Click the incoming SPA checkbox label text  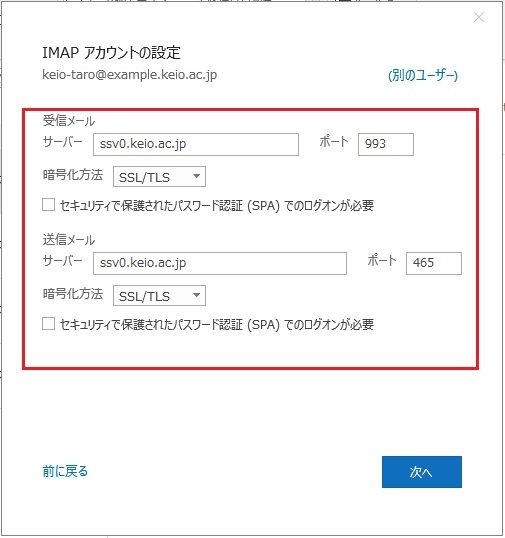point(217,205)
